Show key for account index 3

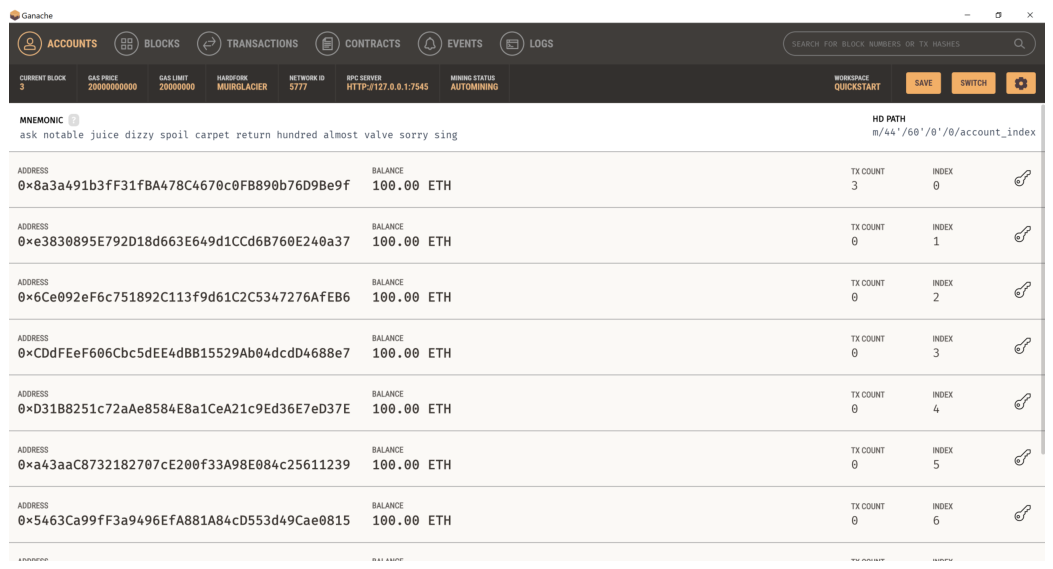click(1022, 346)
